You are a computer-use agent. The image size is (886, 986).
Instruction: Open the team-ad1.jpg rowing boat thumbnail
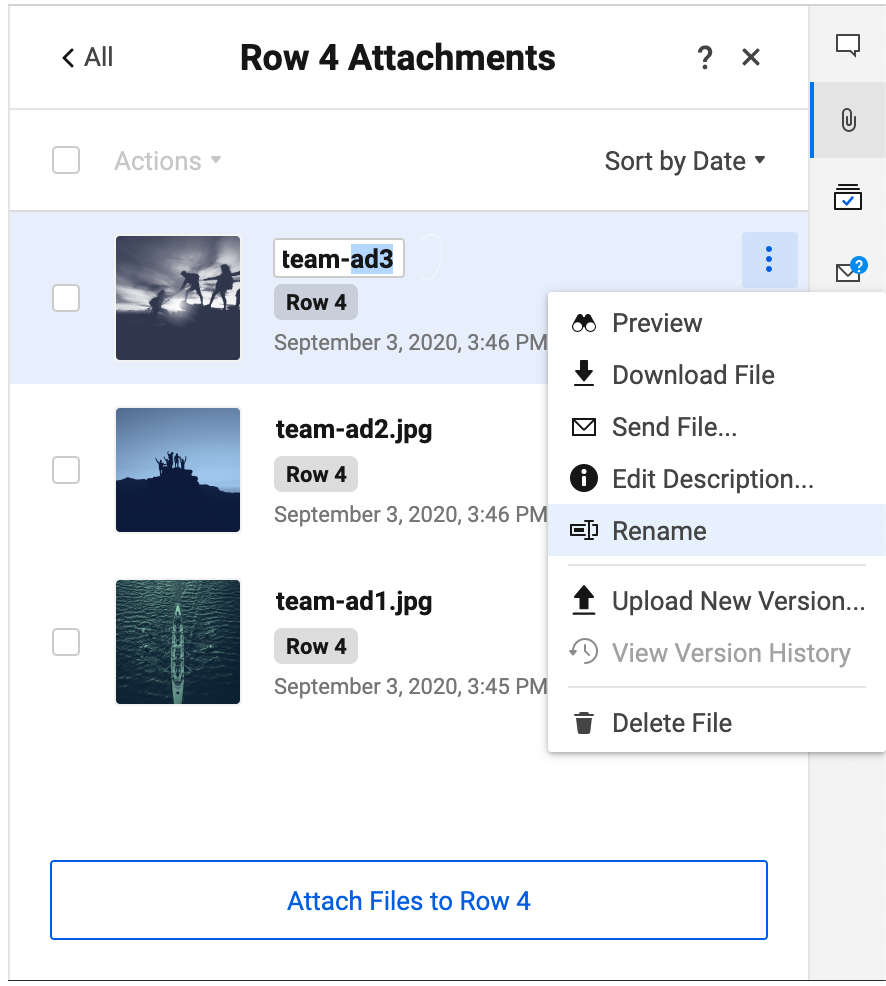click(x=178, y=642)
